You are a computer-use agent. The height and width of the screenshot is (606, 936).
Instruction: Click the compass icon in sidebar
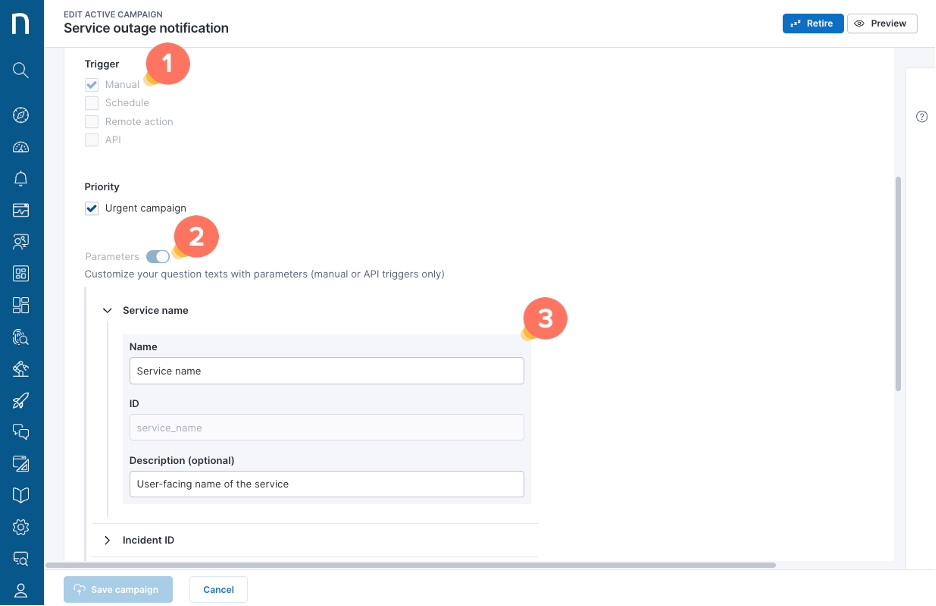click(x=21, y=115)
